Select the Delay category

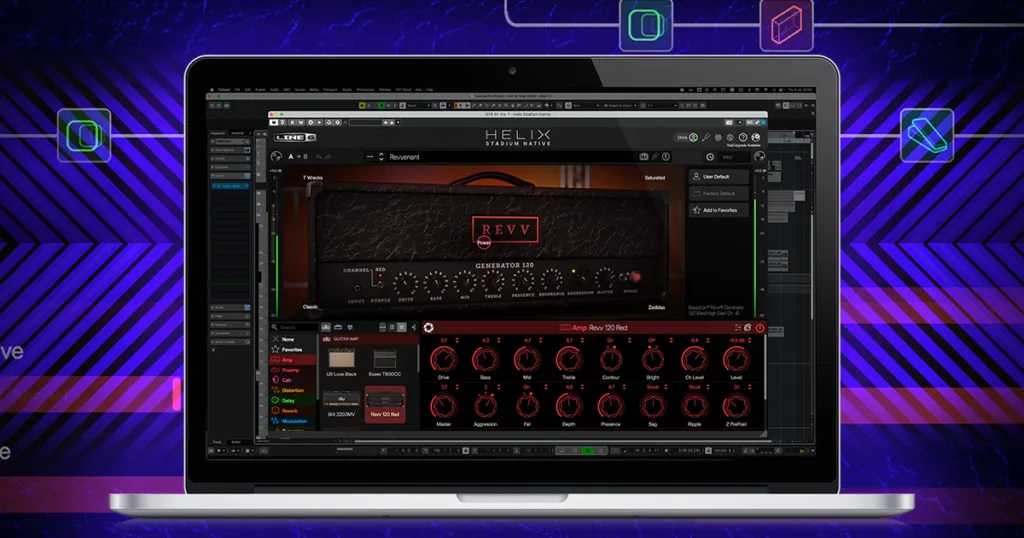[x=293, y=400]
